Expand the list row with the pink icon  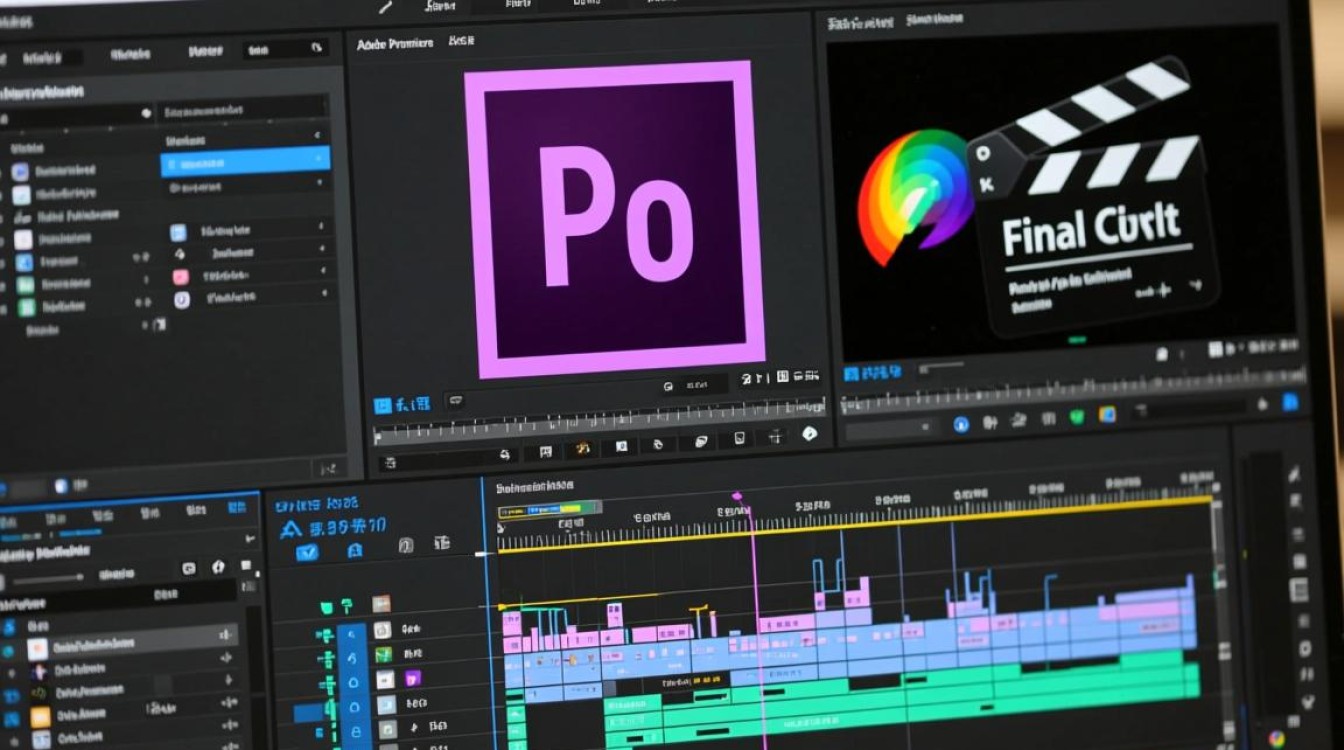[322, 271]
